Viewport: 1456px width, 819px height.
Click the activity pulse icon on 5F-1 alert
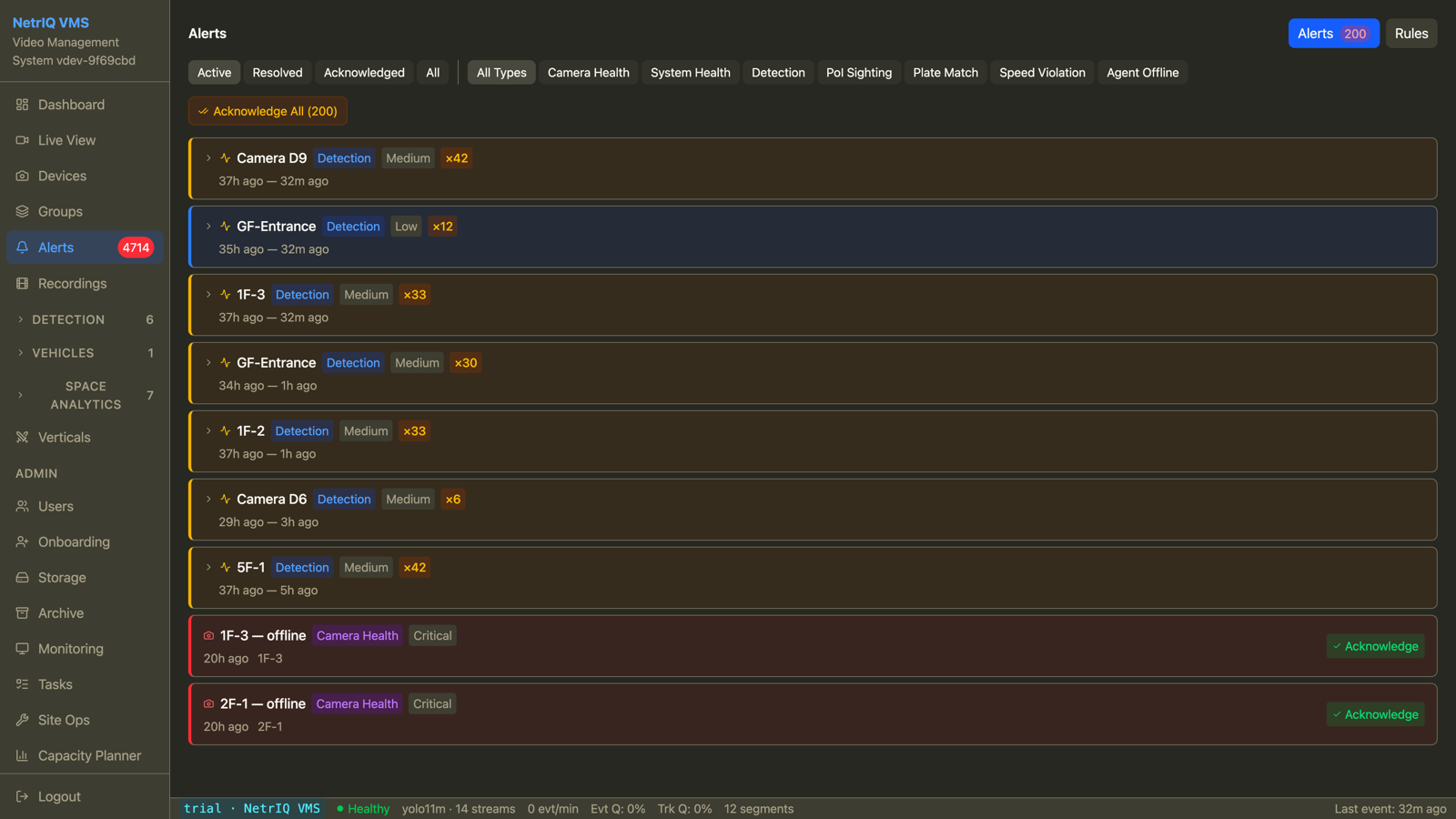click(225, 567)
